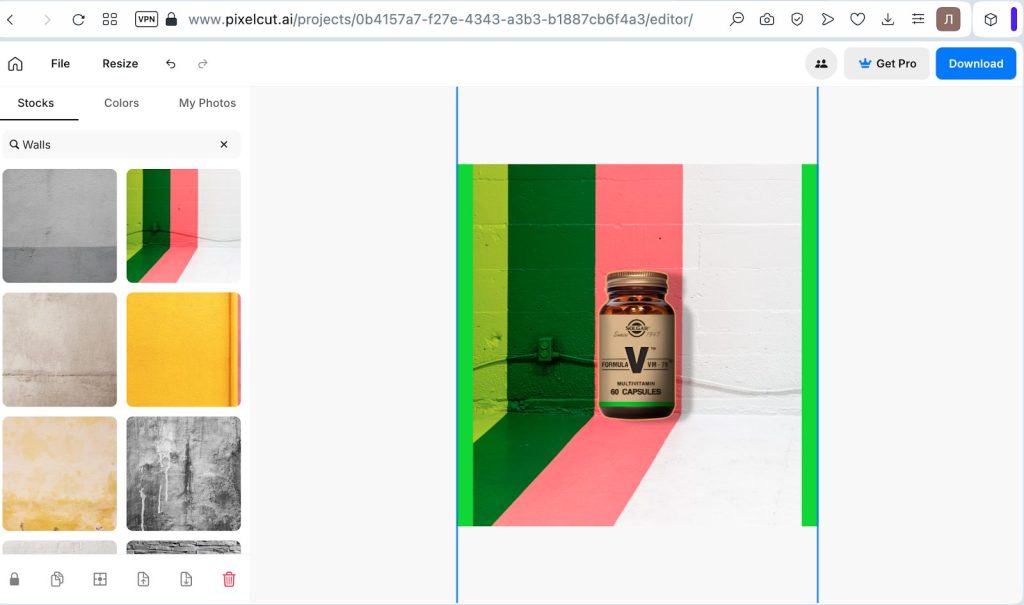This screenshot has height=605, width=1024.
Task: Open the search/zoom icon in browser toolbar
Action: click(x=737, y=20)
